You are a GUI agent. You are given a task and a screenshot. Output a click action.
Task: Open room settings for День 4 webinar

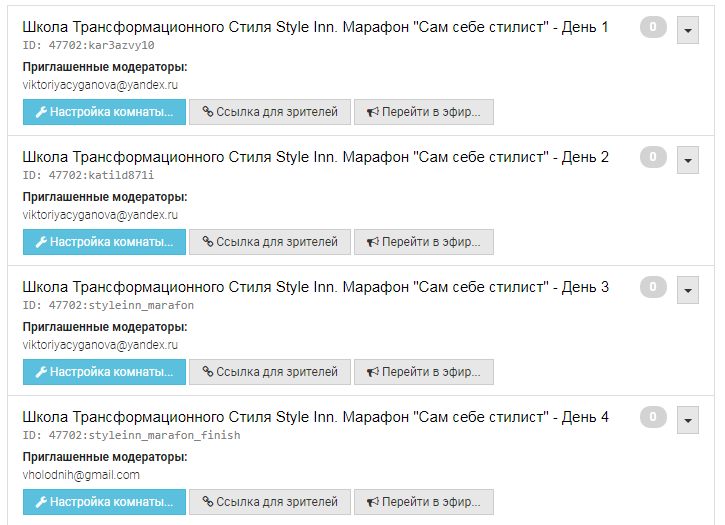point(104,502)
